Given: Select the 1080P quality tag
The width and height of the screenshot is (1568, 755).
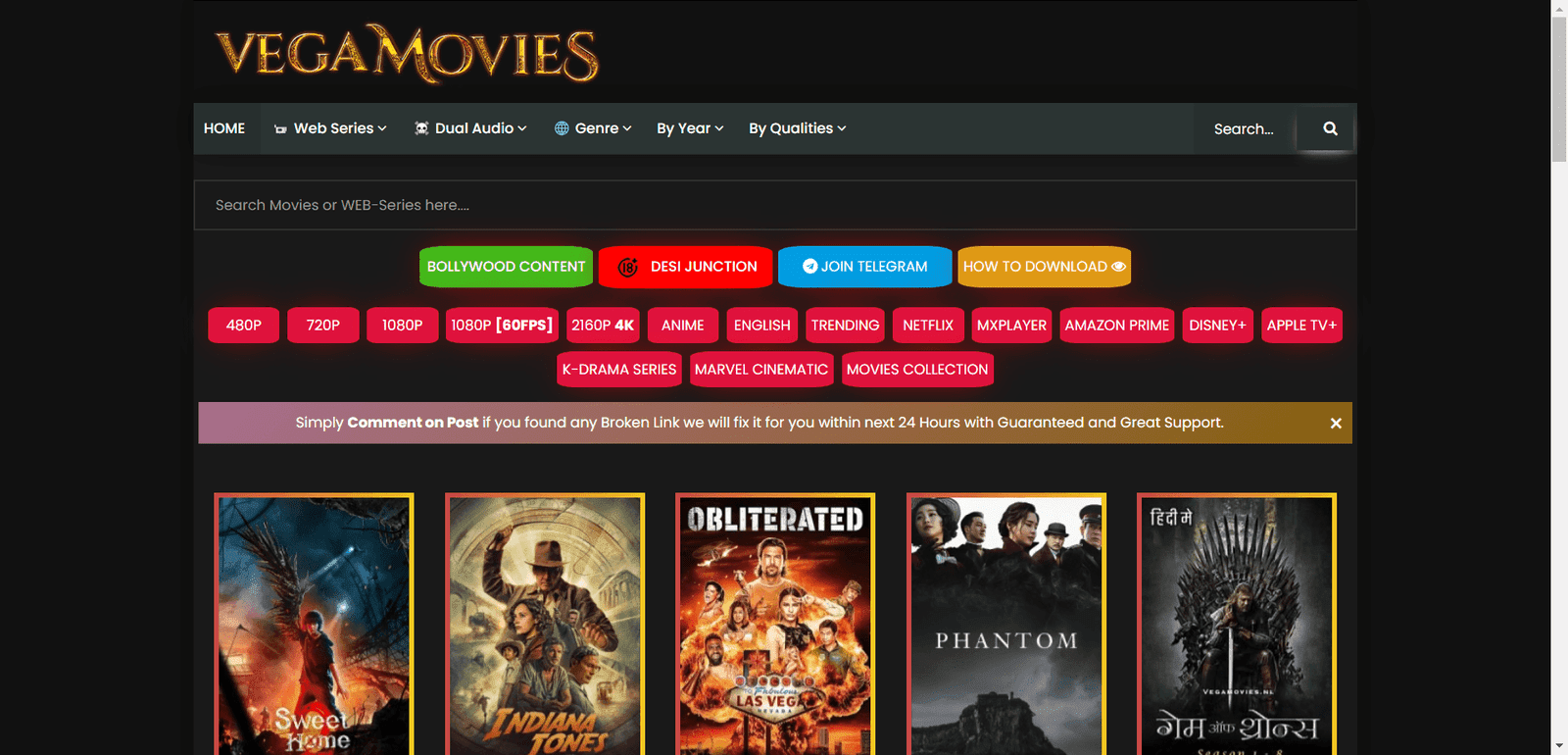Looking at the screenshot, I should (x=403, y=326).
